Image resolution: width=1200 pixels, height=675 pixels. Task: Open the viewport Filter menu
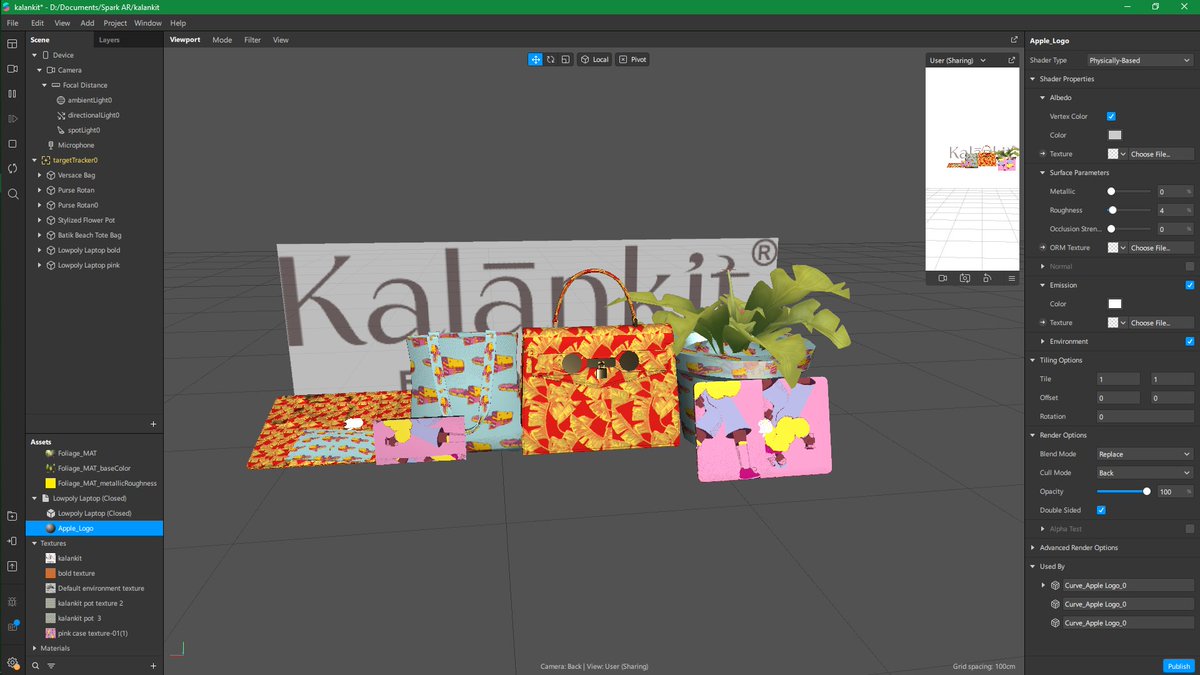(252, 40)
